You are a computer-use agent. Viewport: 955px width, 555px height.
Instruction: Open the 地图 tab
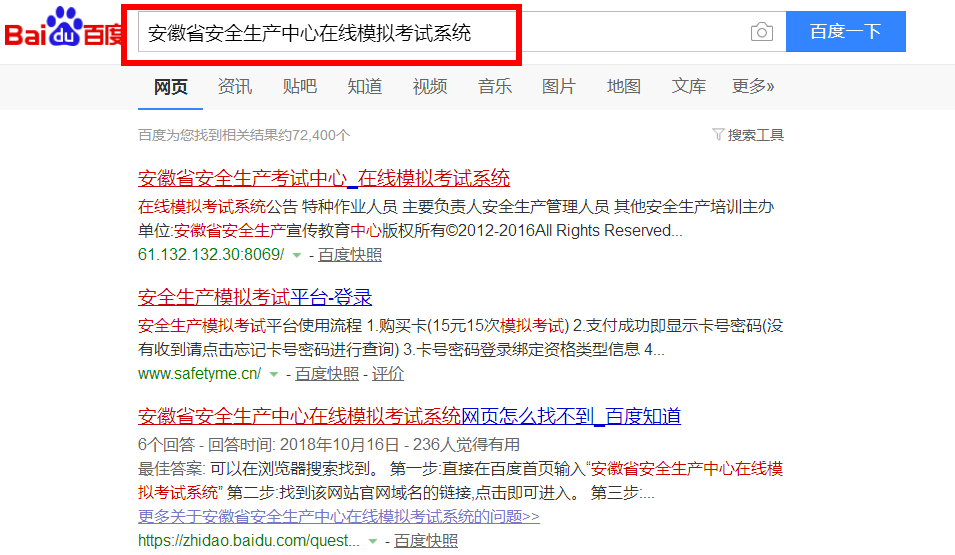pyautogui.click(x=624, y=87)
